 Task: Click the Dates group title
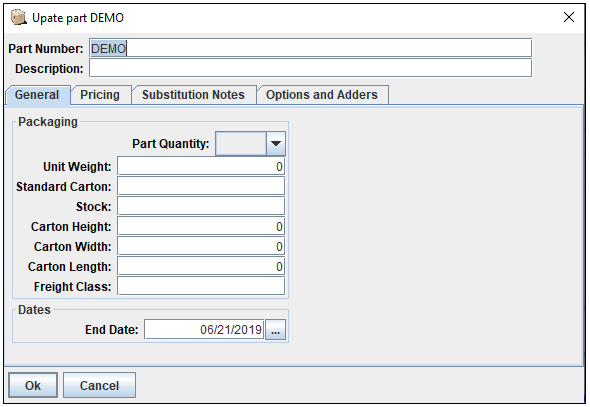(34, 310)
